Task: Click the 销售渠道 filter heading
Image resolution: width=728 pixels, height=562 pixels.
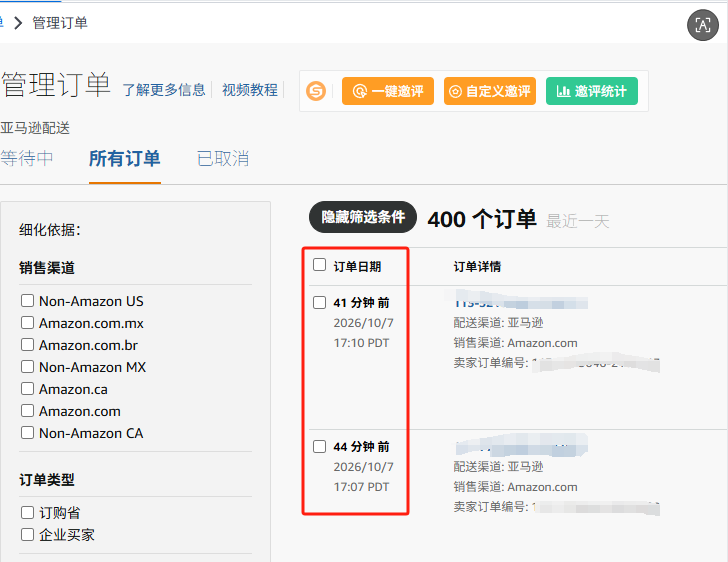Action: click(x=46, y=268)
